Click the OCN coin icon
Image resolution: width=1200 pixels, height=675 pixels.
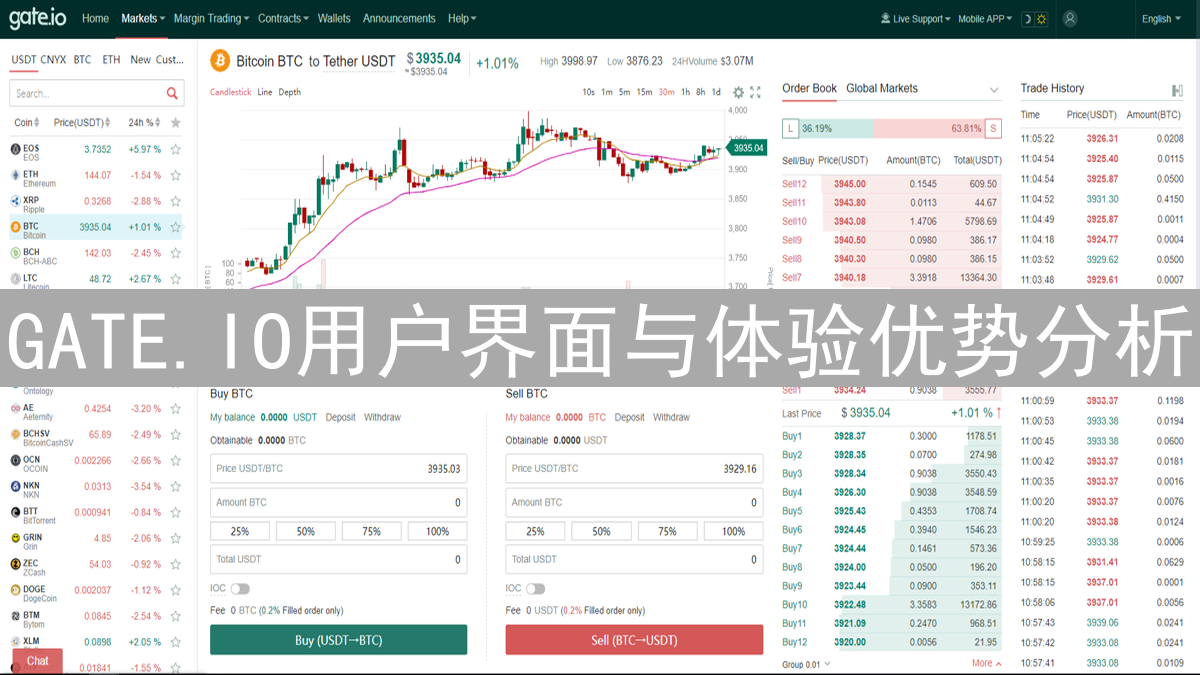click(15, 460)
